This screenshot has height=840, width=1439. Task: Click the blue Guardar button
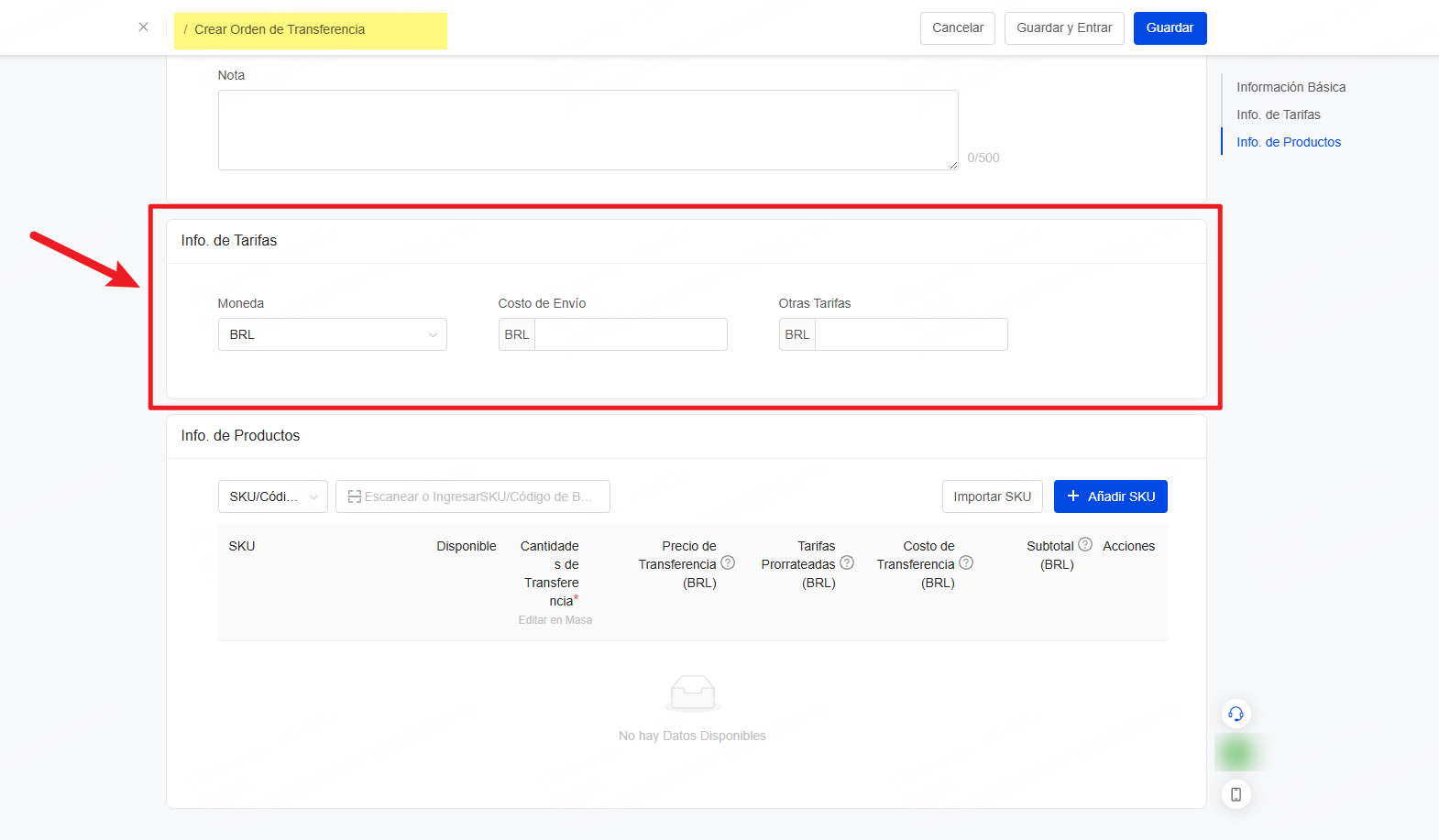click(x=1170, y=28)
